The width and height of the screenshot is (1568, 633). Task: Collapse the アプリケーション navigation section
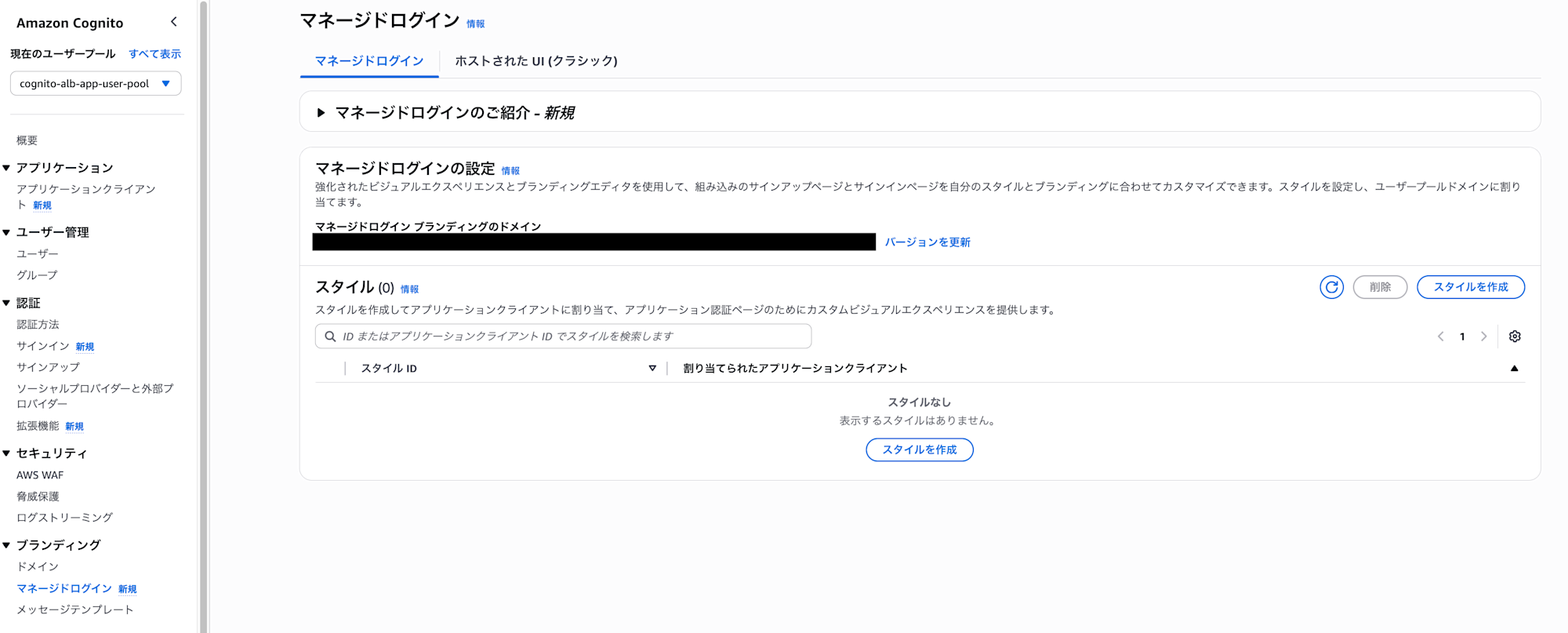pos(6,168)
